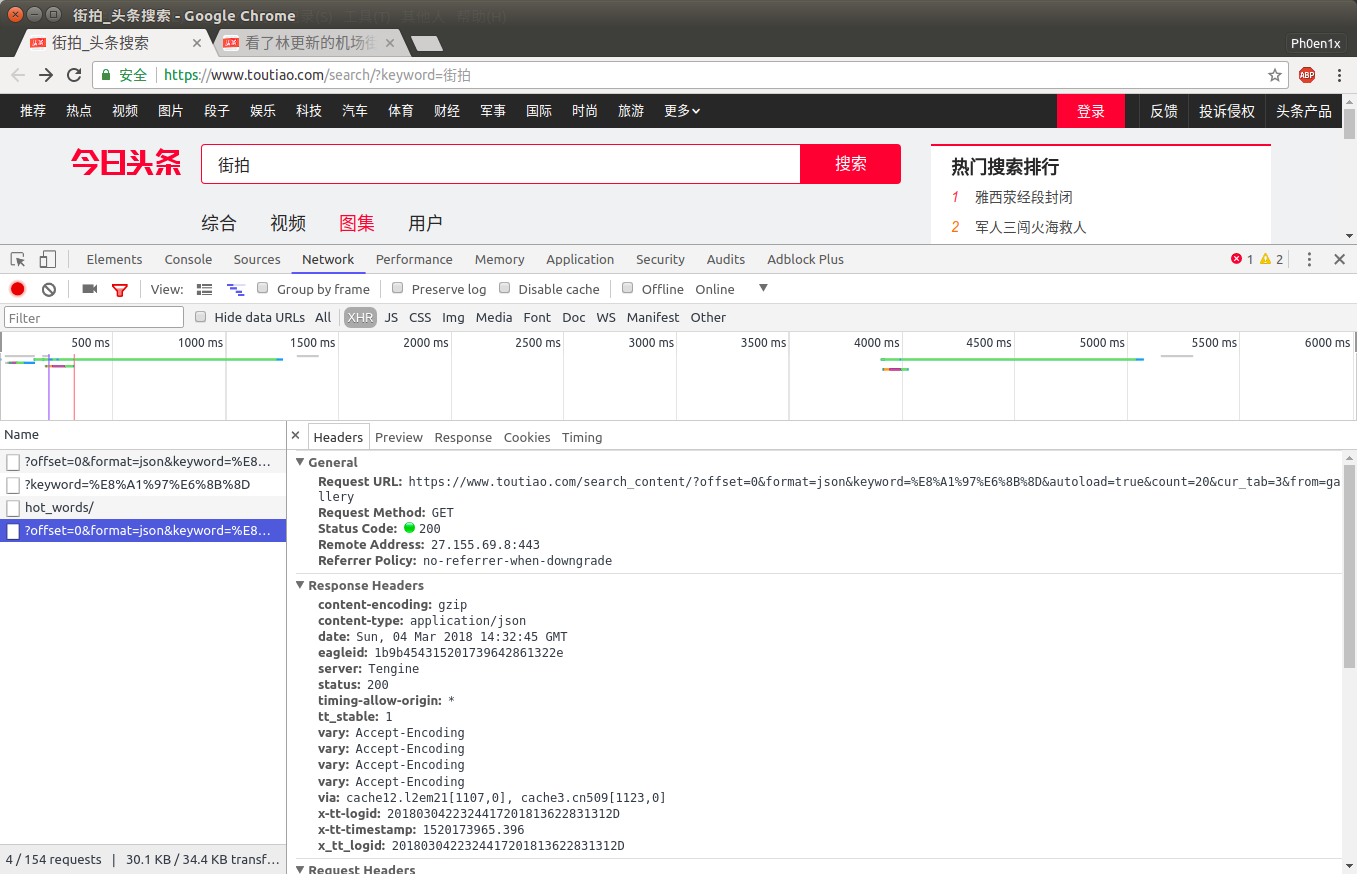Collapse the General section
Screen dimensions: 1357x874
tap(301, 462)
